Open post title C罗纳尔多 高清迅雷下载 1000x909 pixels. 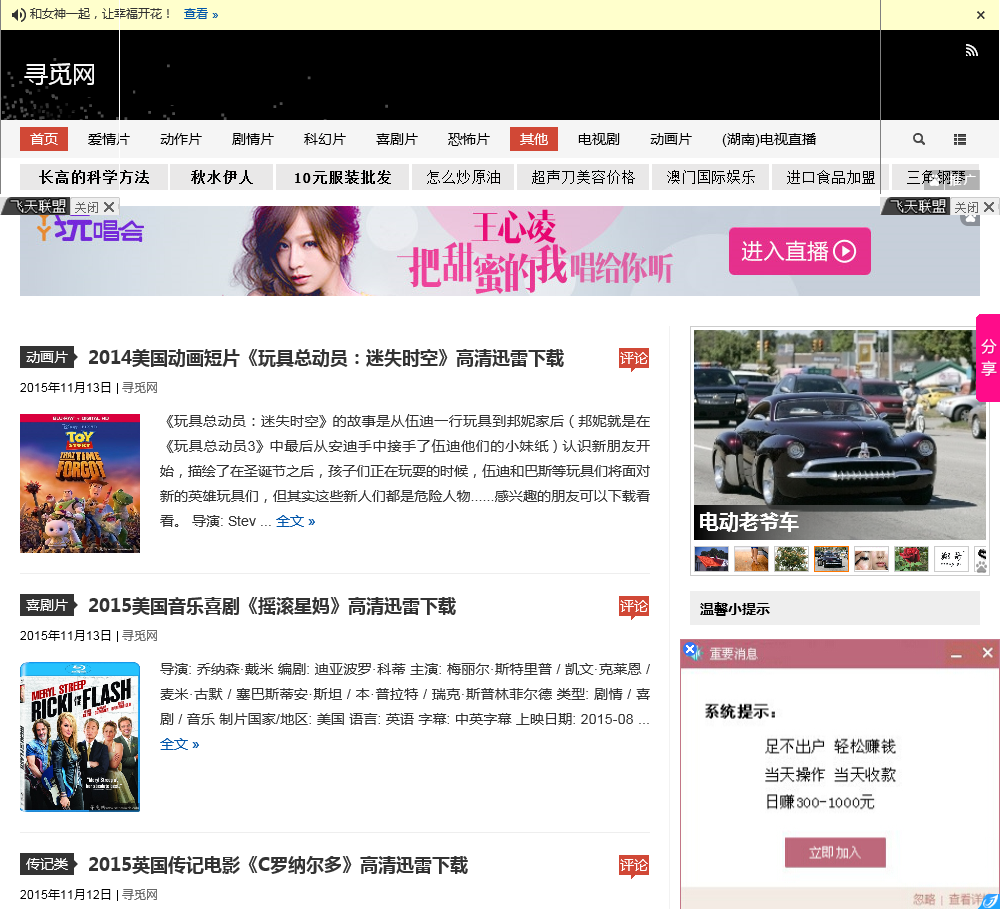(278, 865)
